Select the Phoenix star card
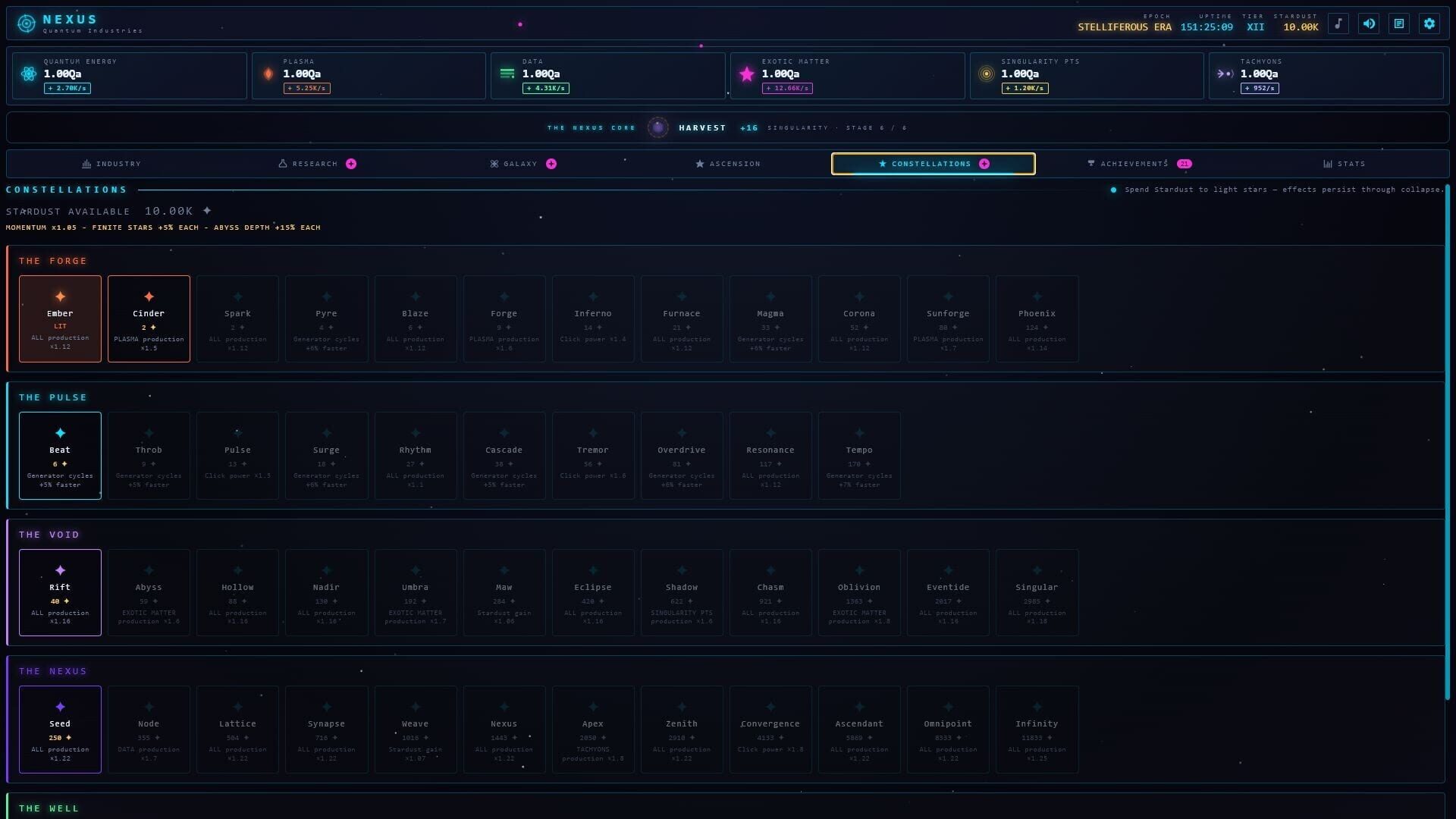The image size is (1456, 819). pos(1037,318)
